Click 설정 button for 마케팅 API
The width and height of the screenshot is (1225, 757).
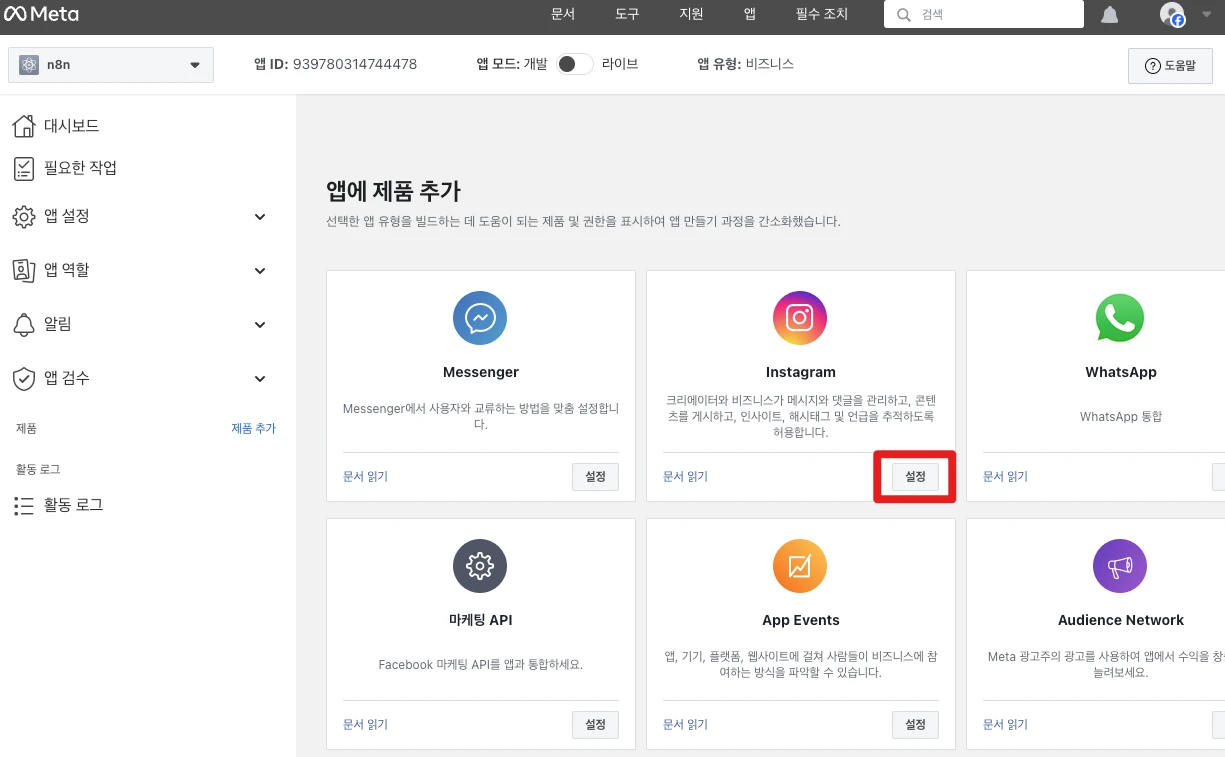pos(595,725)
